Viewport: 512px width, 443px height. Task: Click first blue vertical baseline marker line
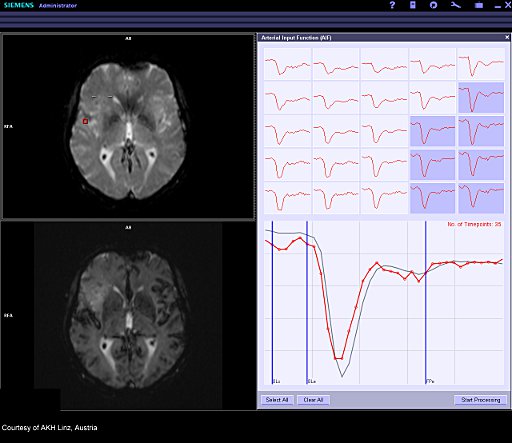coord(272,302)
